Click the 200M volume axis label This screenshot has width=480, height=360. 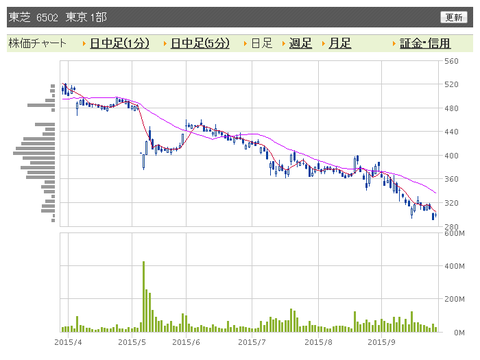[454, 299]
